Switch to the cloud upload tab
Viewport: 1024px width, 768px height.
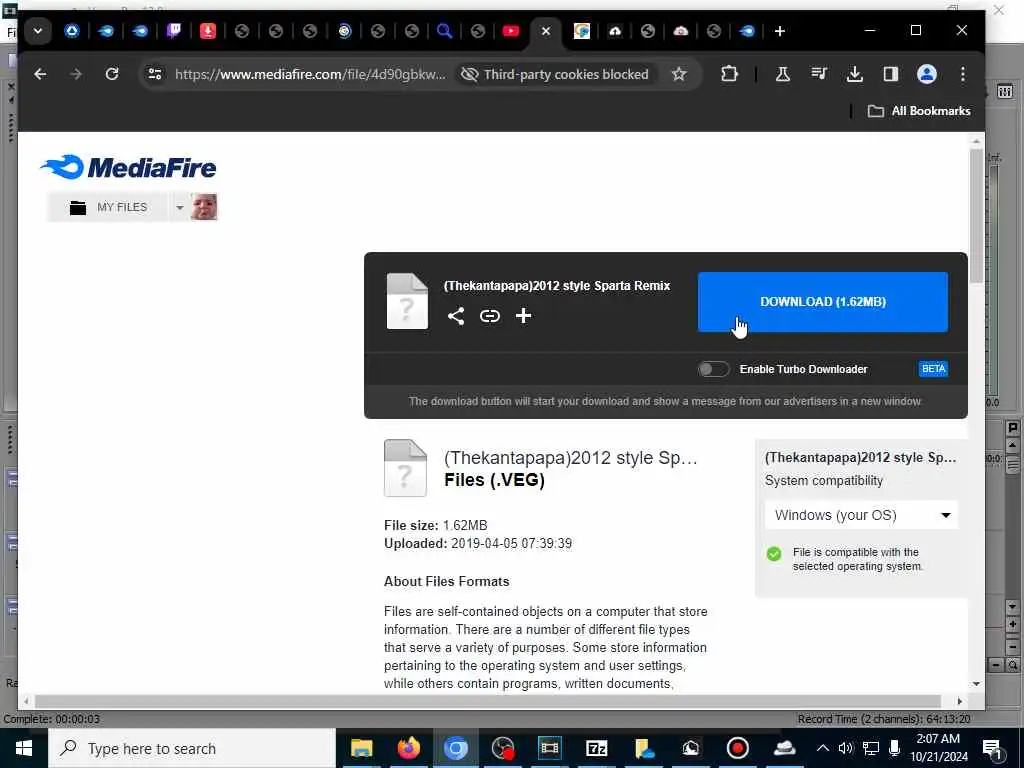615,31
